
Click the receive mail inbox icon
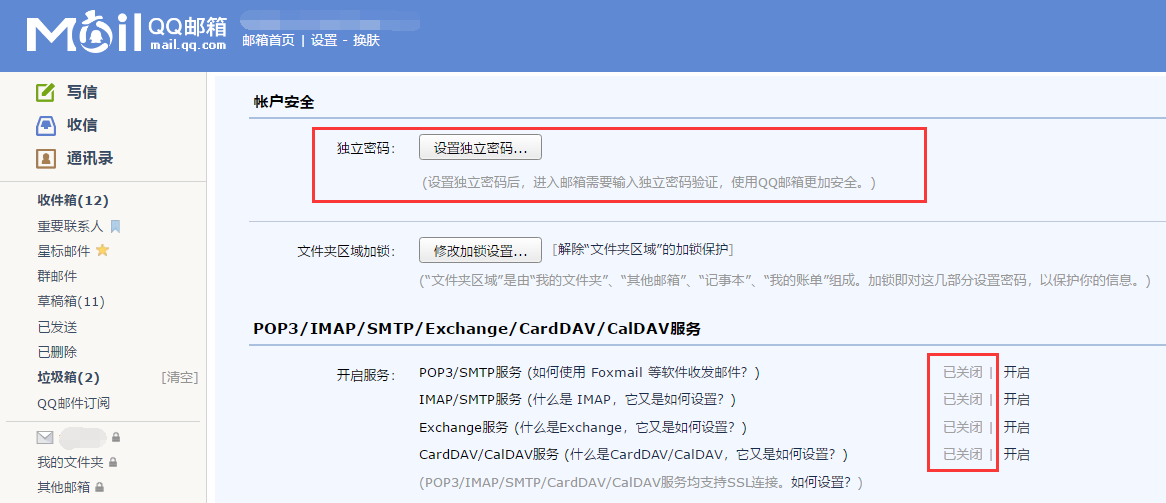[46, 125]
